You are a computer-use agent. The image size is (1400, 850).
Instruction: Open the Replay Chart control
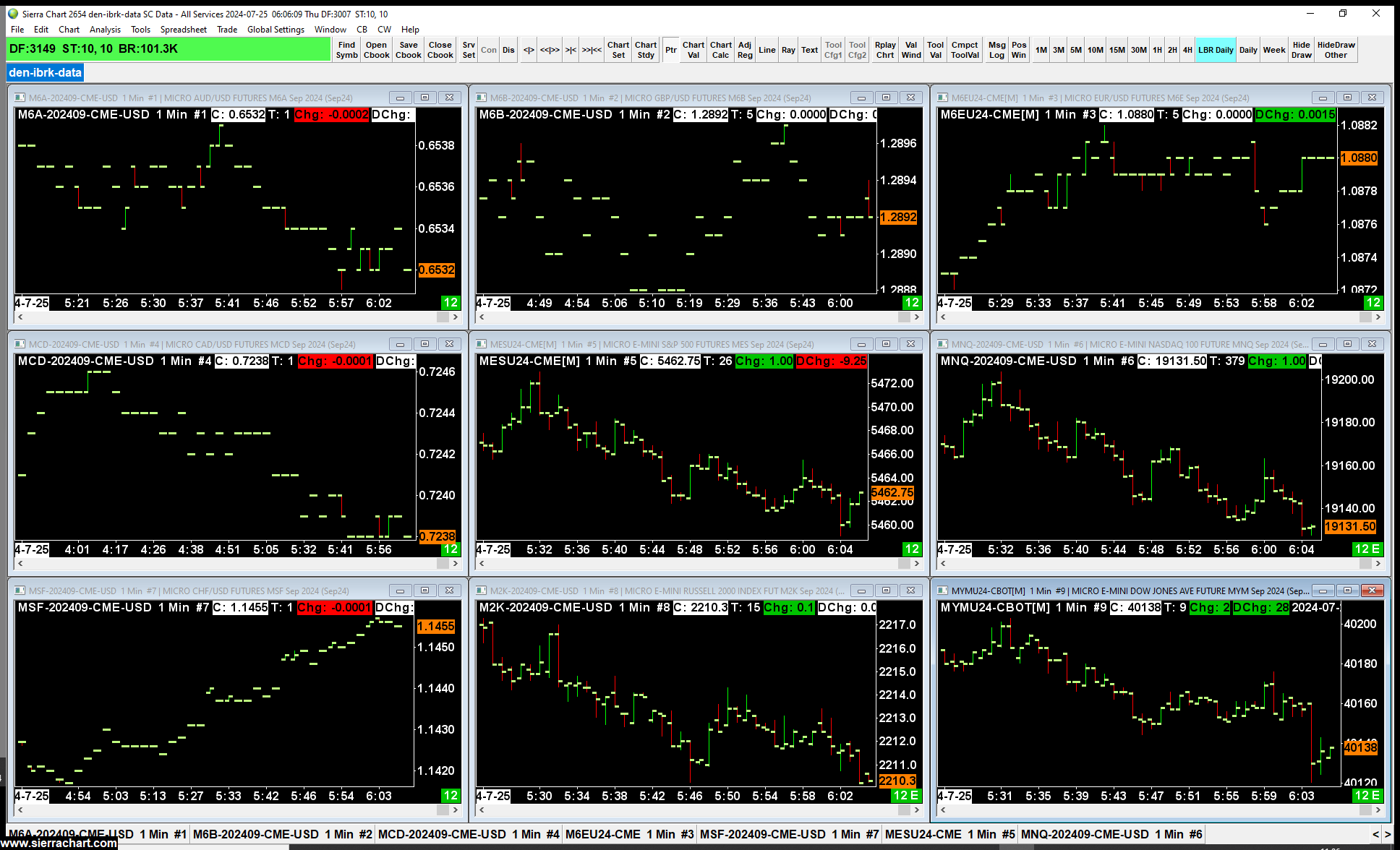(x=885, y=50)
